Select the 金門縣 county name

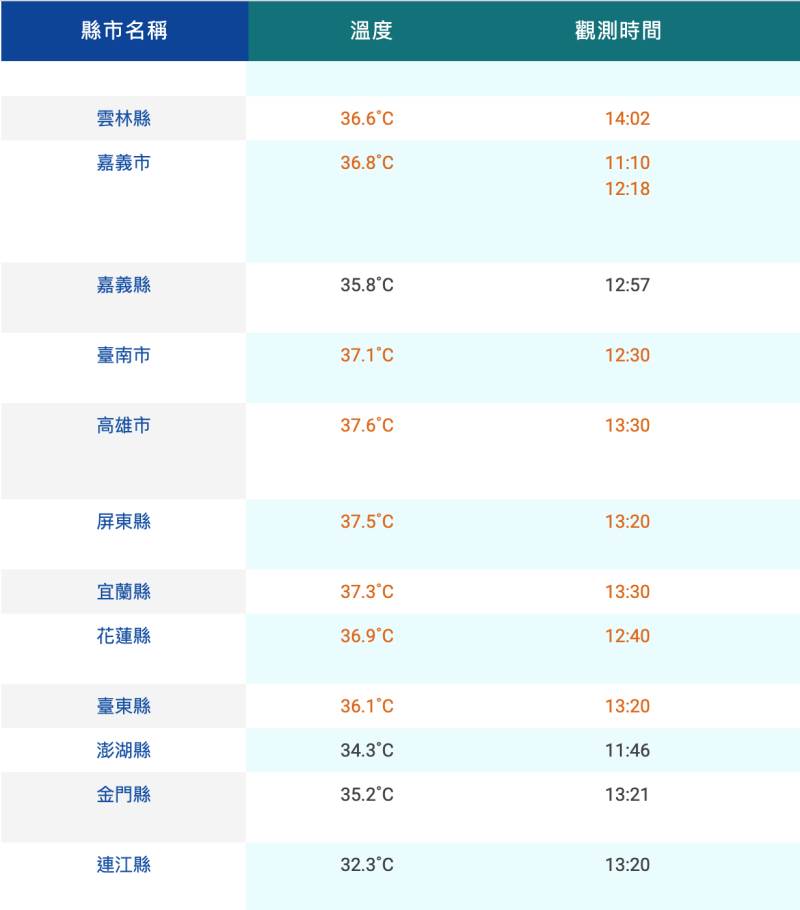(124, 794)
